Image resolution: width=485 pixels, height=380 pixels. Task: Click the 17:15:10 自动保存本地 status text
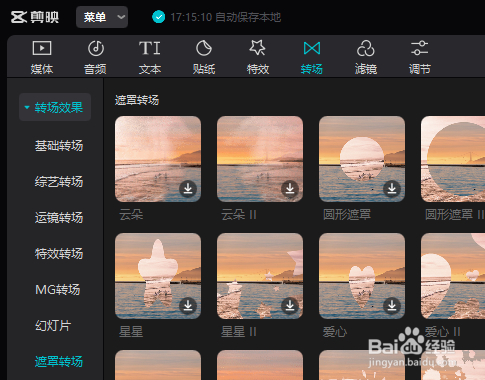click(226, 17)
